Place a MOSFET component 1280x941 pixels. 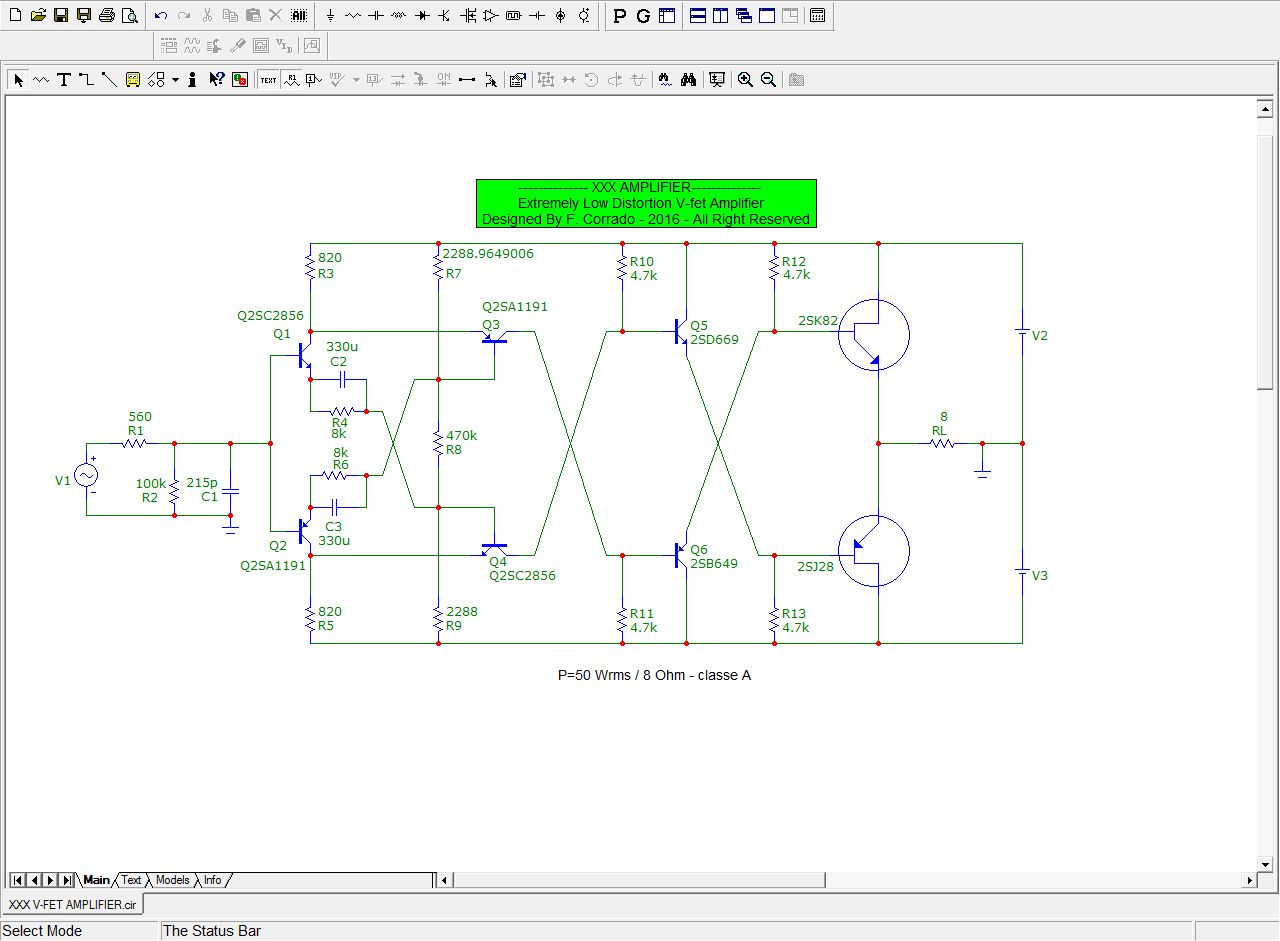(468, 16)
